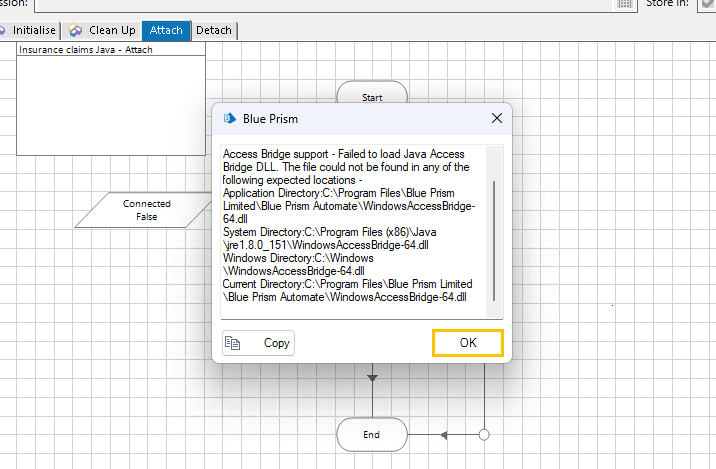Click inside the error message text area
Image resolution: width=716 pixels, height=469 pixels.
[350, 230]
